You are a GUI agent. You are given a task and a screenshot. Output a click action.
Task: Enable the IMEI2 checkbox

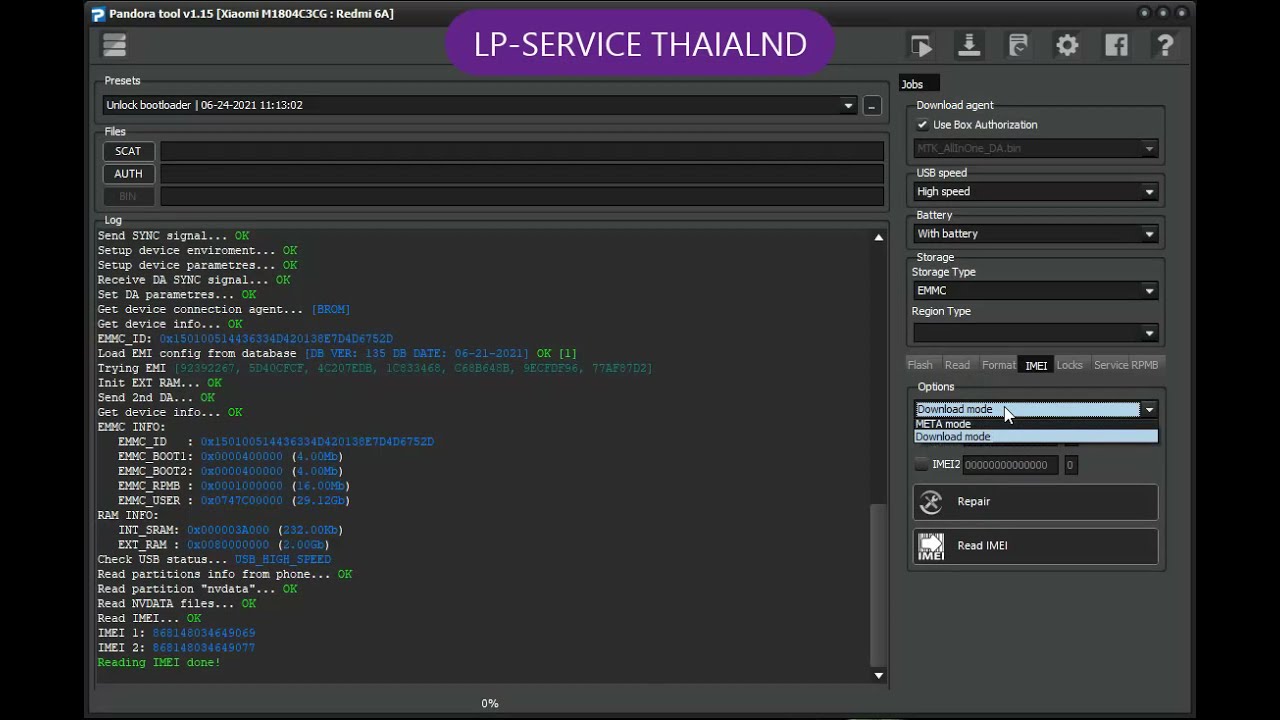(922, 464)
